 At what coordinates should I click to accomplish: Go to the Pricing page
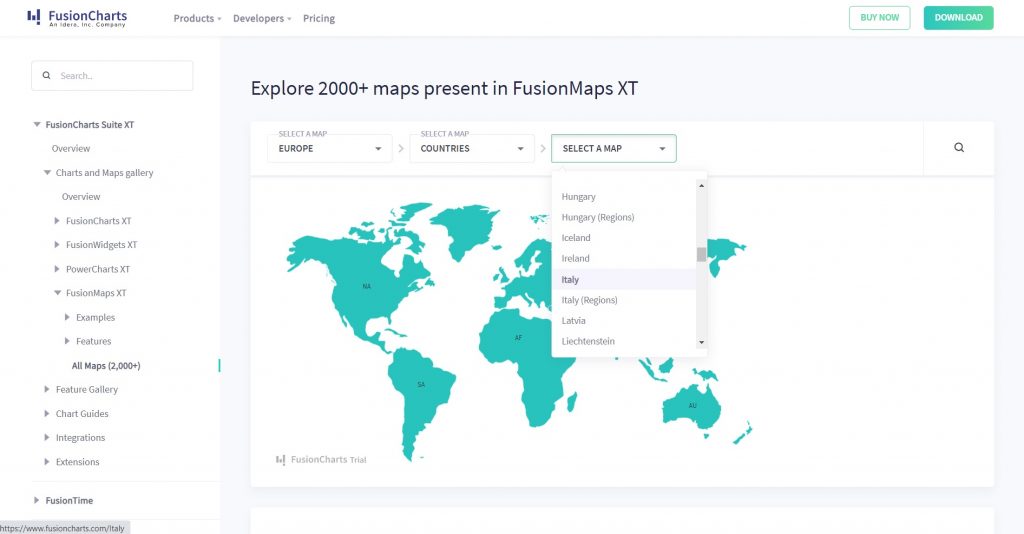pyautogui.click(x=319, y=18)
